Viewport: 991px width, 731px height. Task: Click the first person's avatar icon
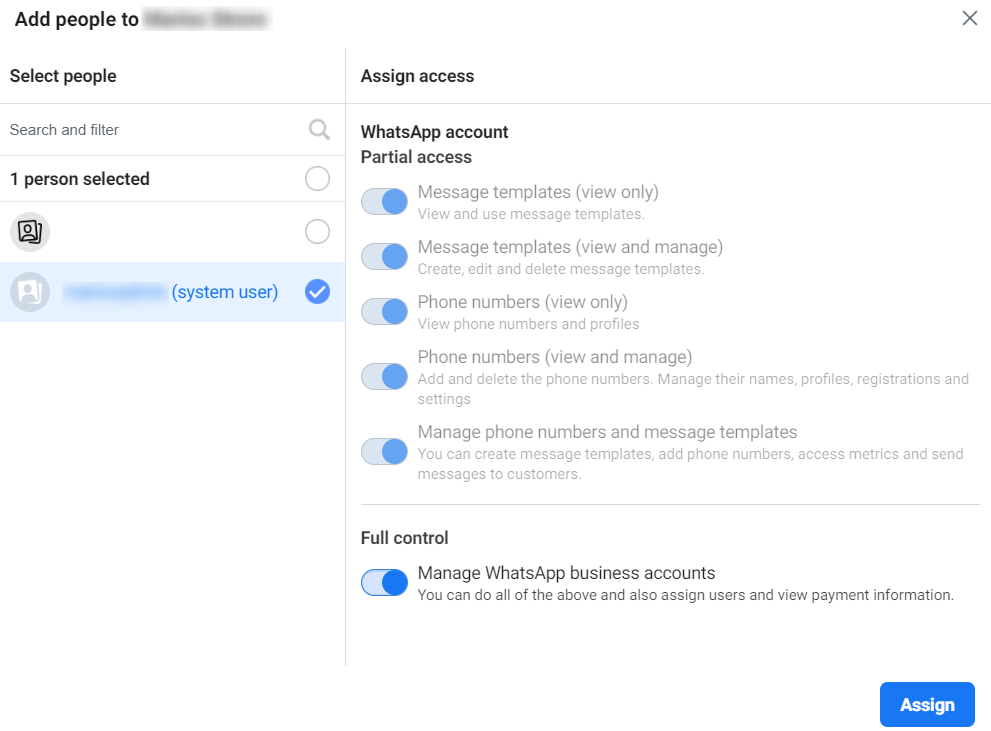(30, 232)
